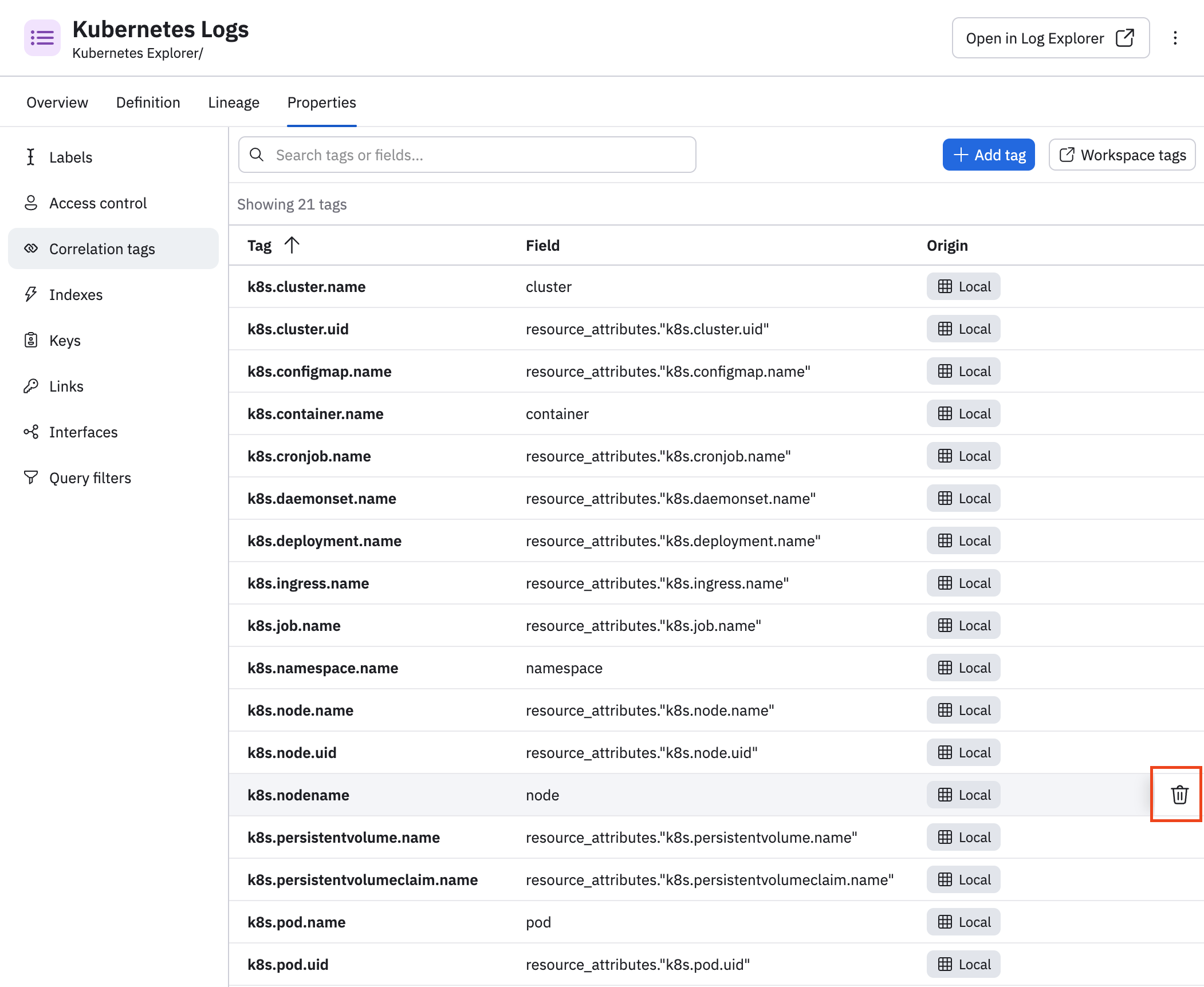The image size is (1204, 987).
Task: Delete the k8s.nodename tag with trash icon
Action: click(1179, 794)
